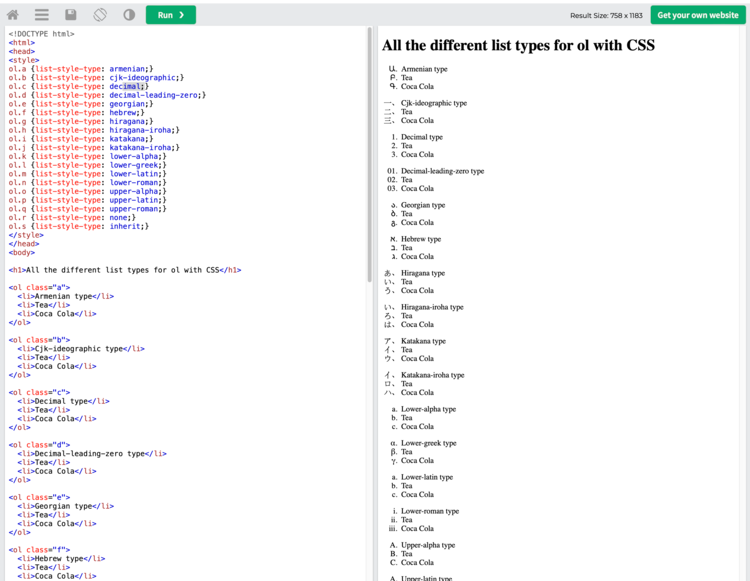Screen dimensions: 750x581
Task: Click 'Katakana type' in the result pane
Action: click(423, 341)
